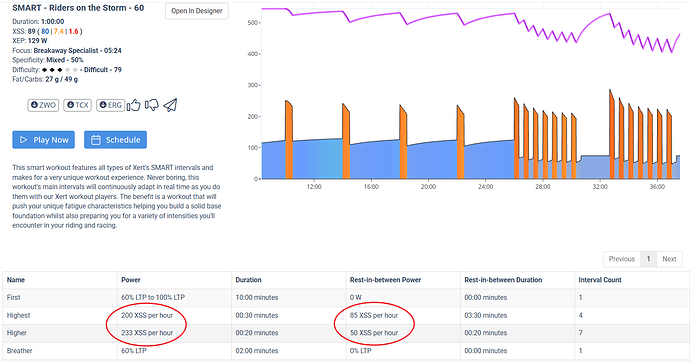Click the Difficulty diamond rating

pos(60,70)
